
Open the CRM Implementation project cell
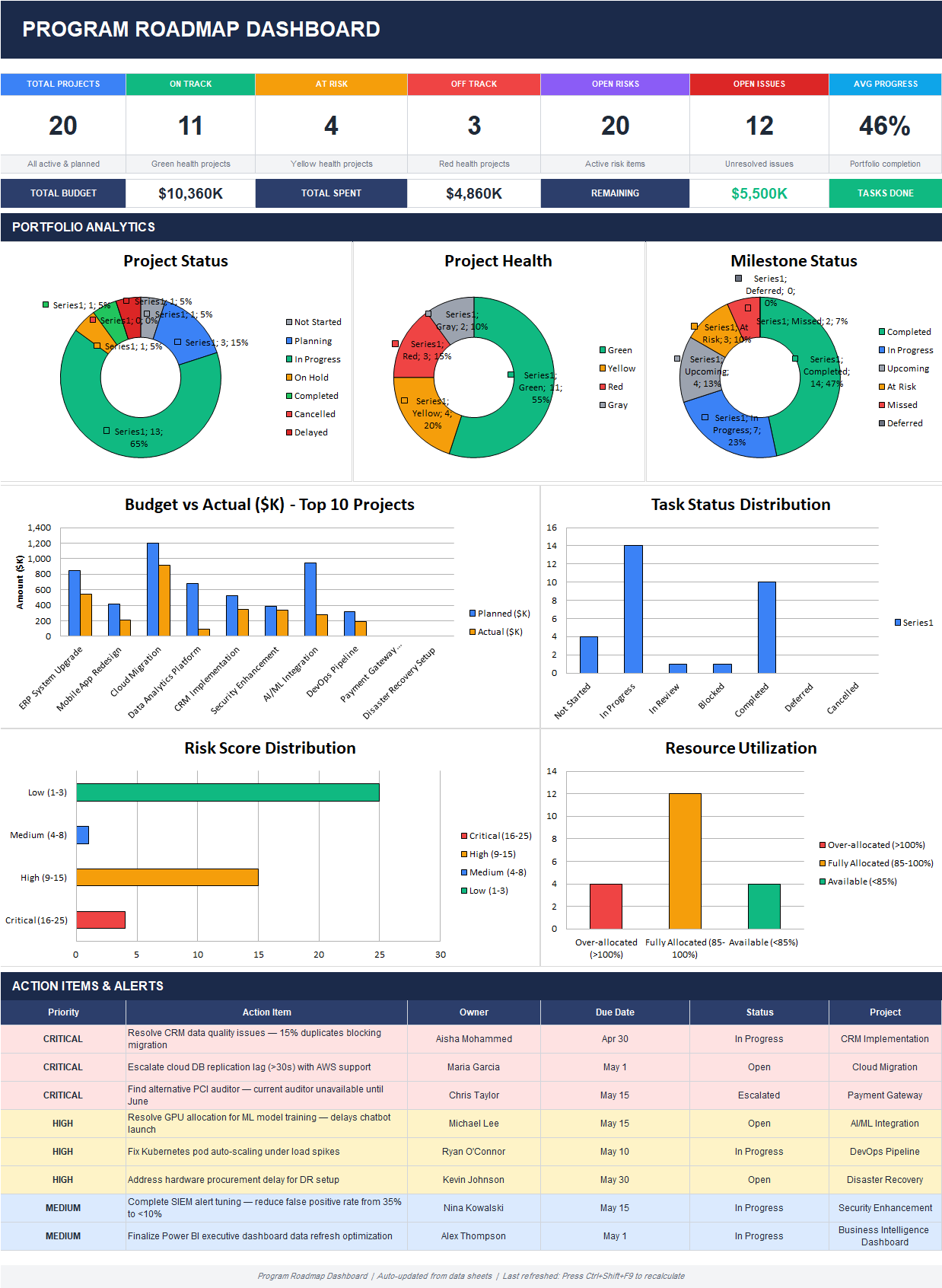pyautogui.click(x=885, y=1039)
